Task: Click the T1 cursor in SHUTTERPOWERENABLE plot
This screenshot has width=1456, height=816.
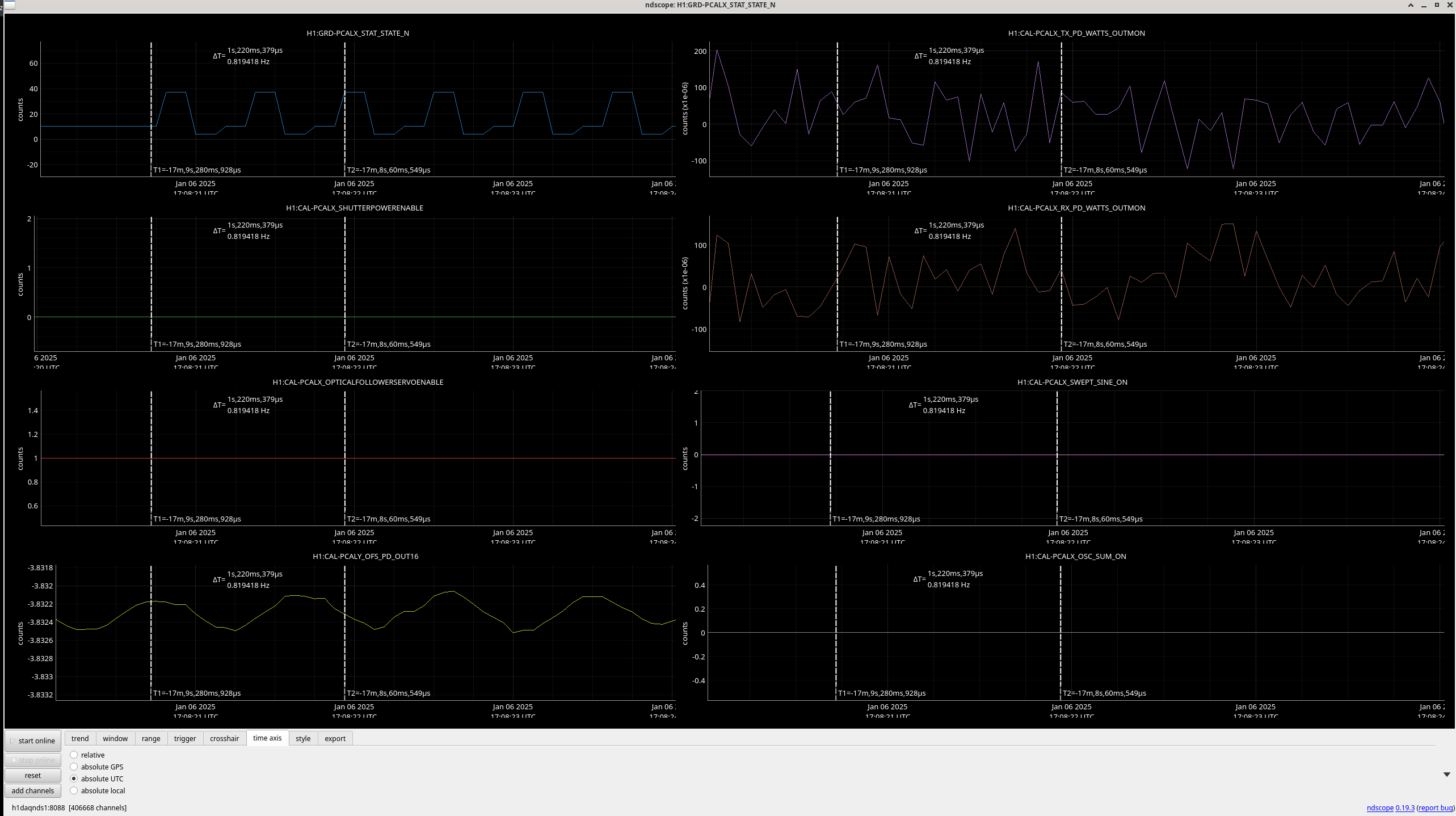Action: pyautogui.click(x=151, y=284)
